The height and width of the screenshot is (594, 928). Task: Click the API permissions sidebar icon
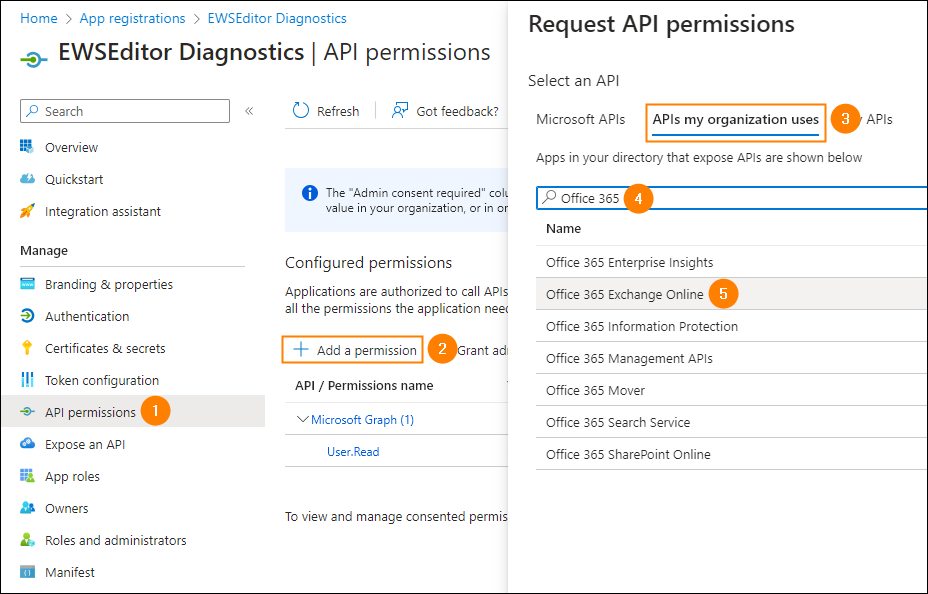[x=27, y=412]
